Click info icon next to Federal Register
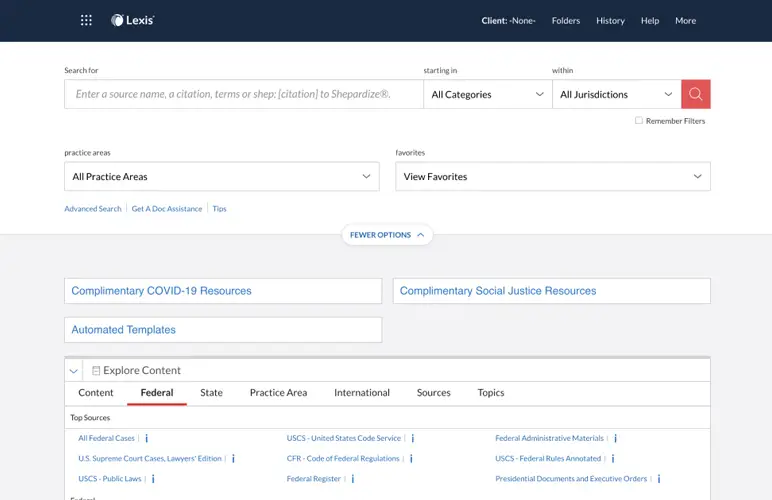 353,479
